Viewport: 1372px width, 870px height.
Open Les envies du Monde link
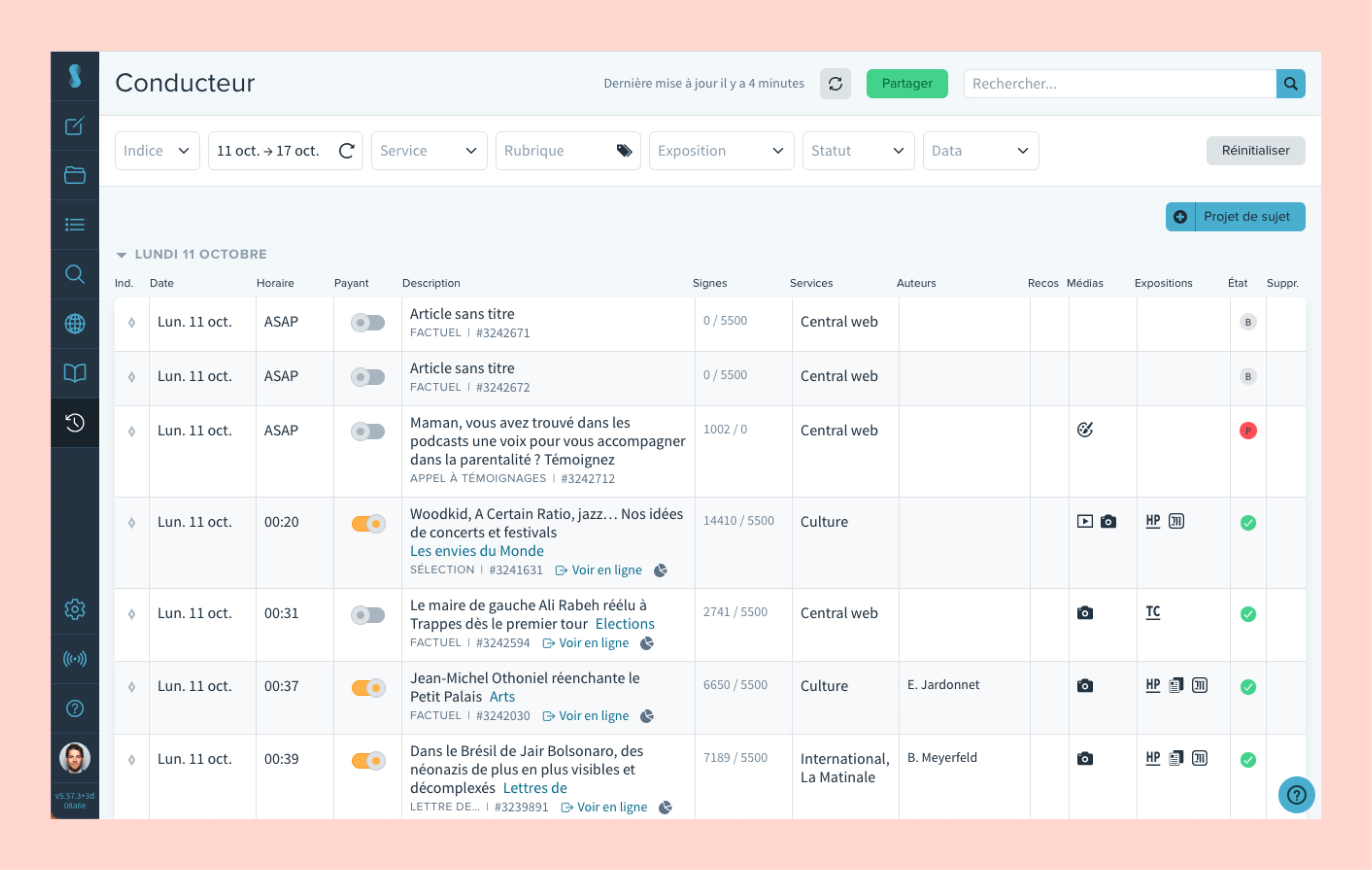[x=476, y=551]
